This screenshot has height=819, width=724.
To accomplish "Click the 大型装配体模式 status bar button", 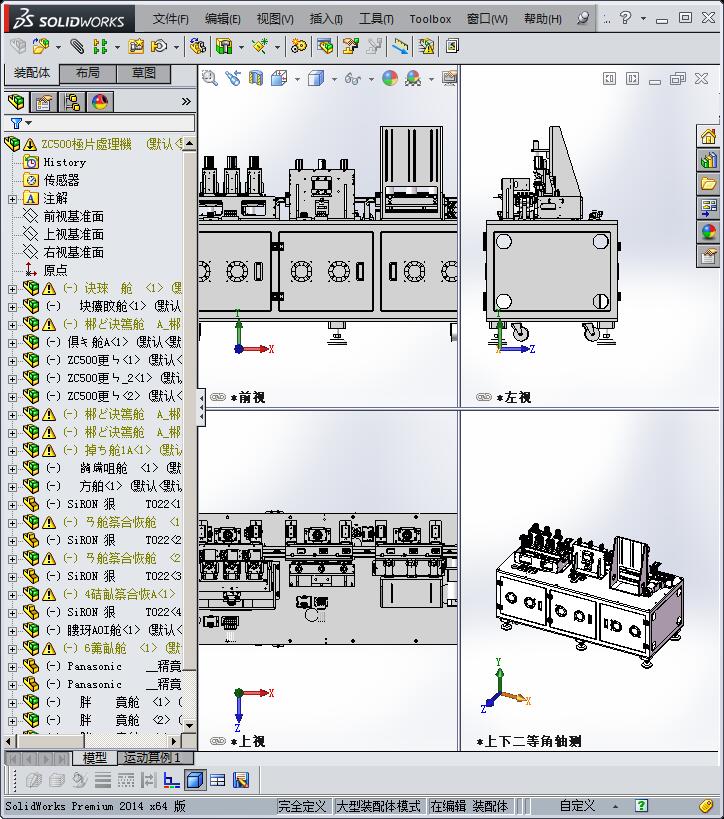I will point(378,806).
